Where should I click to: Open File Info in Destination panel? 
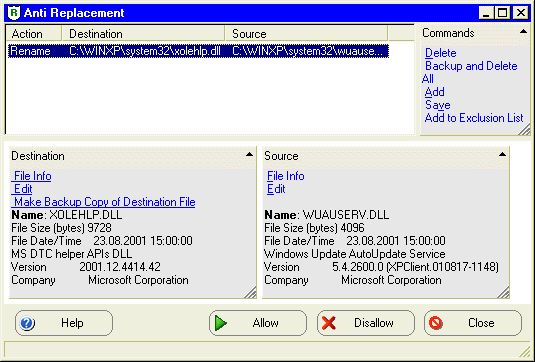coord(31,176)
